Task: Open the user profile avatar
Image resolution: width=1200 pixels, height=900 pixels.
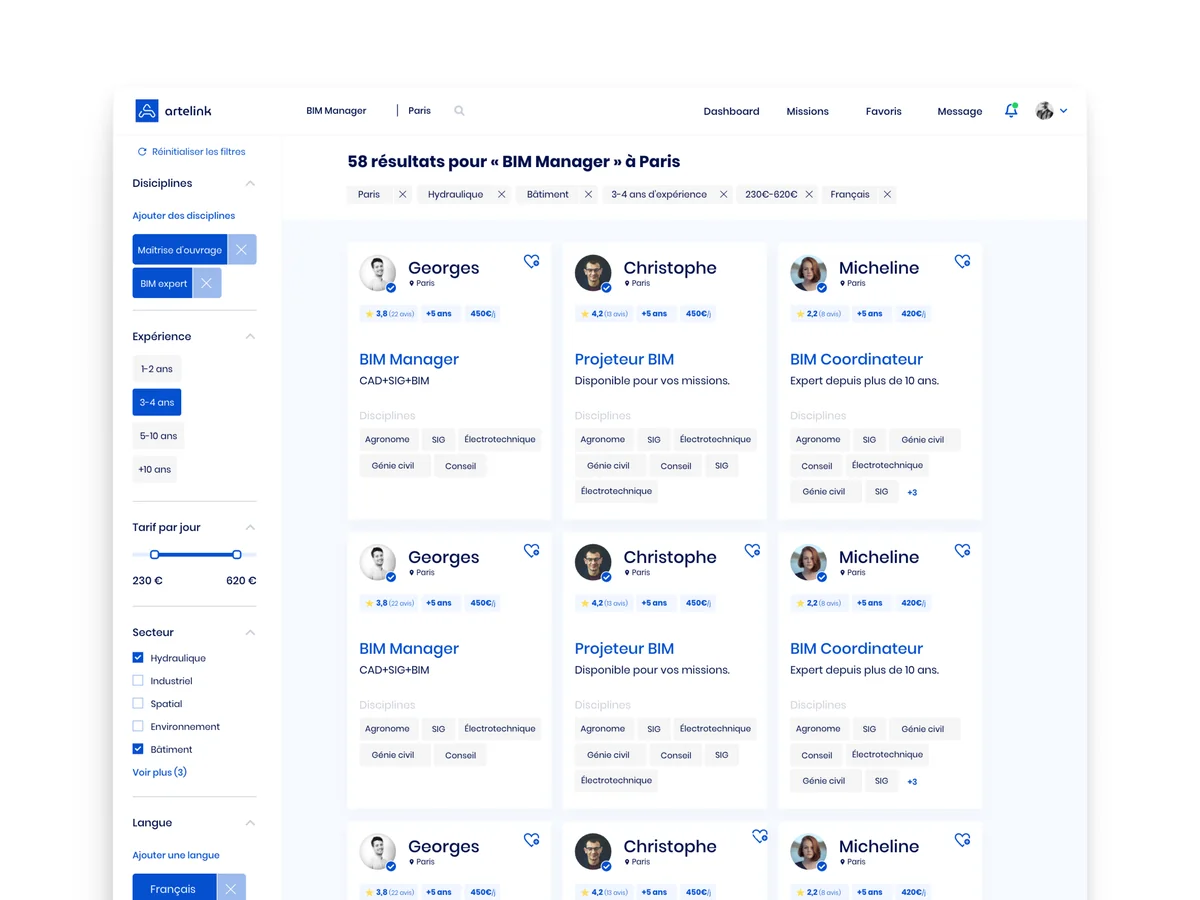Action: point(1045,111)
